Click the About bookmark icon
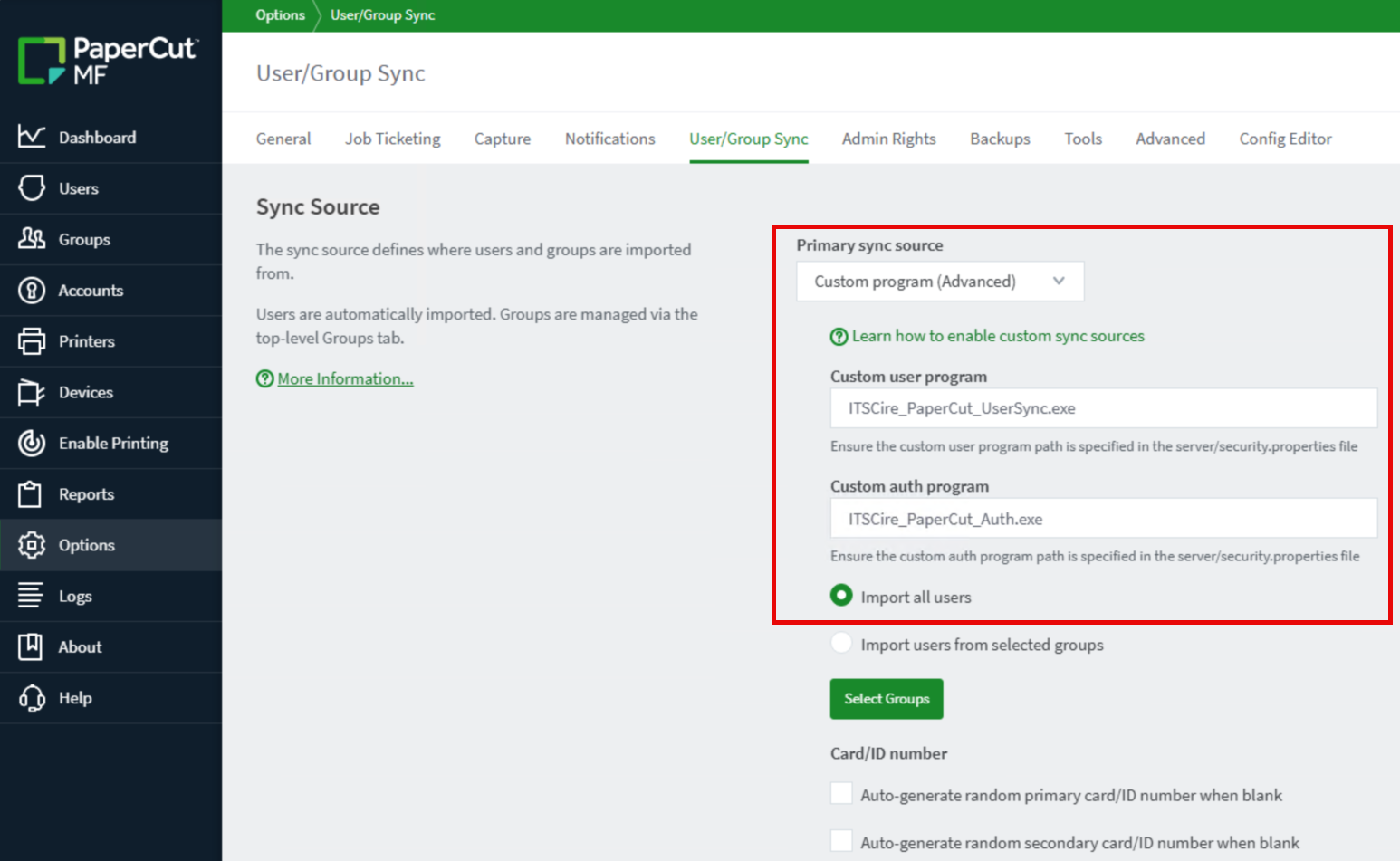The width and height of the screenshot is (1400, 861). [x=30, y=646]
